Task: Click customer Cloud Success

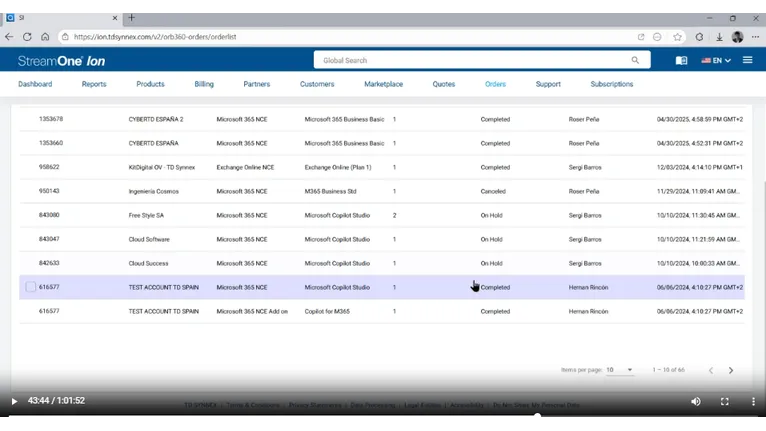Action: pos(148,263)
